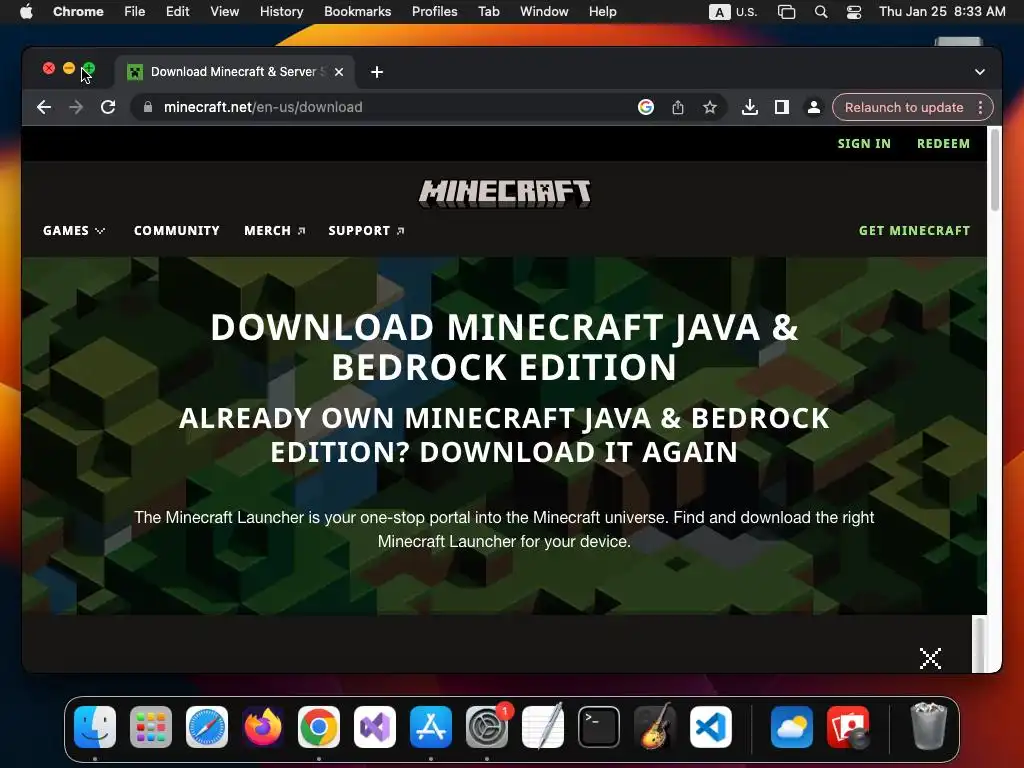The height and width of the screenshot is (768, 1024).
Task: Open the Profiles menu
Action: click(x=434, y=12)
